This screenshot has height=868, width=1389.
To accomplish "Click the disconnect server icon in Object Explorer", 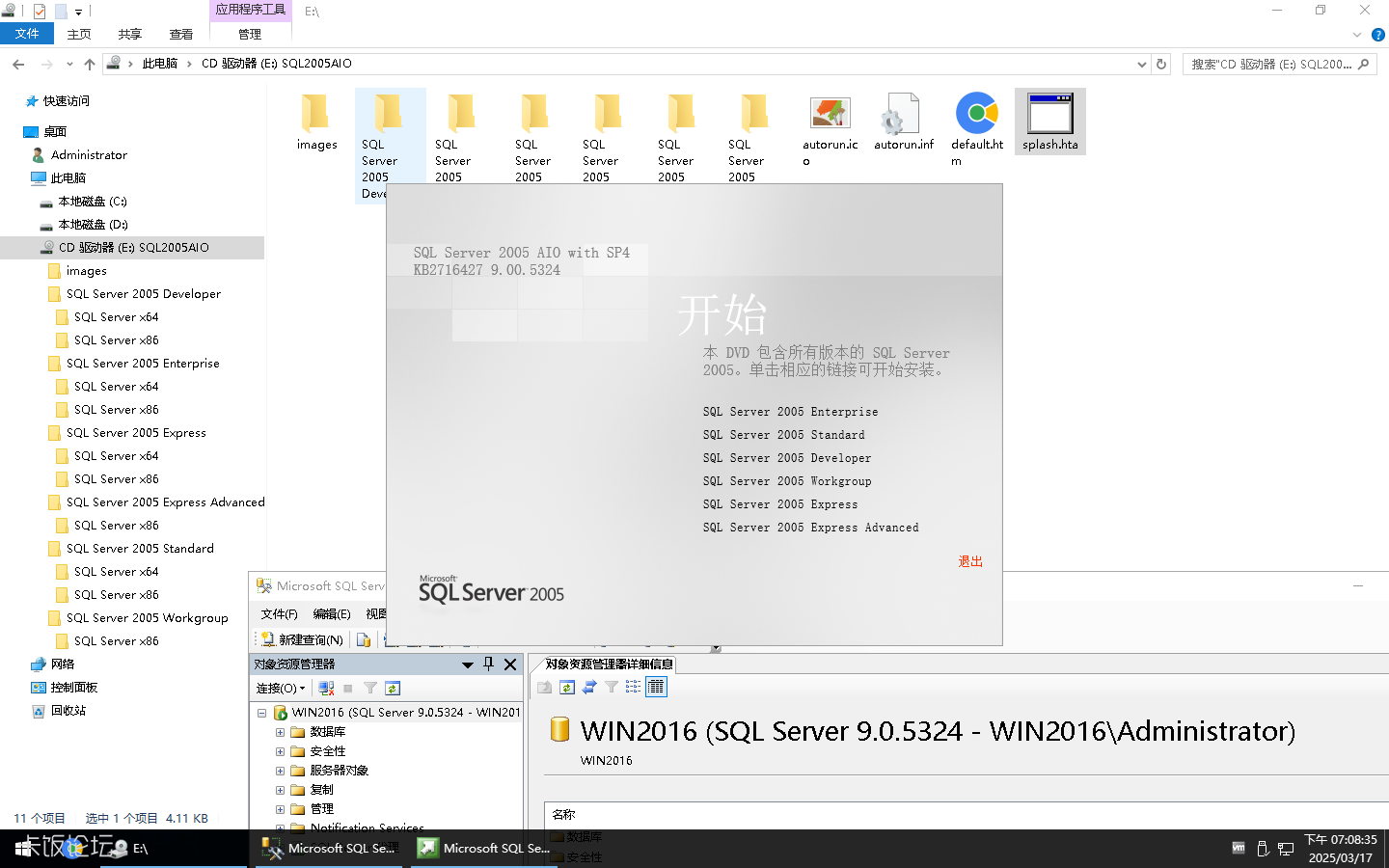I will 326,687.
